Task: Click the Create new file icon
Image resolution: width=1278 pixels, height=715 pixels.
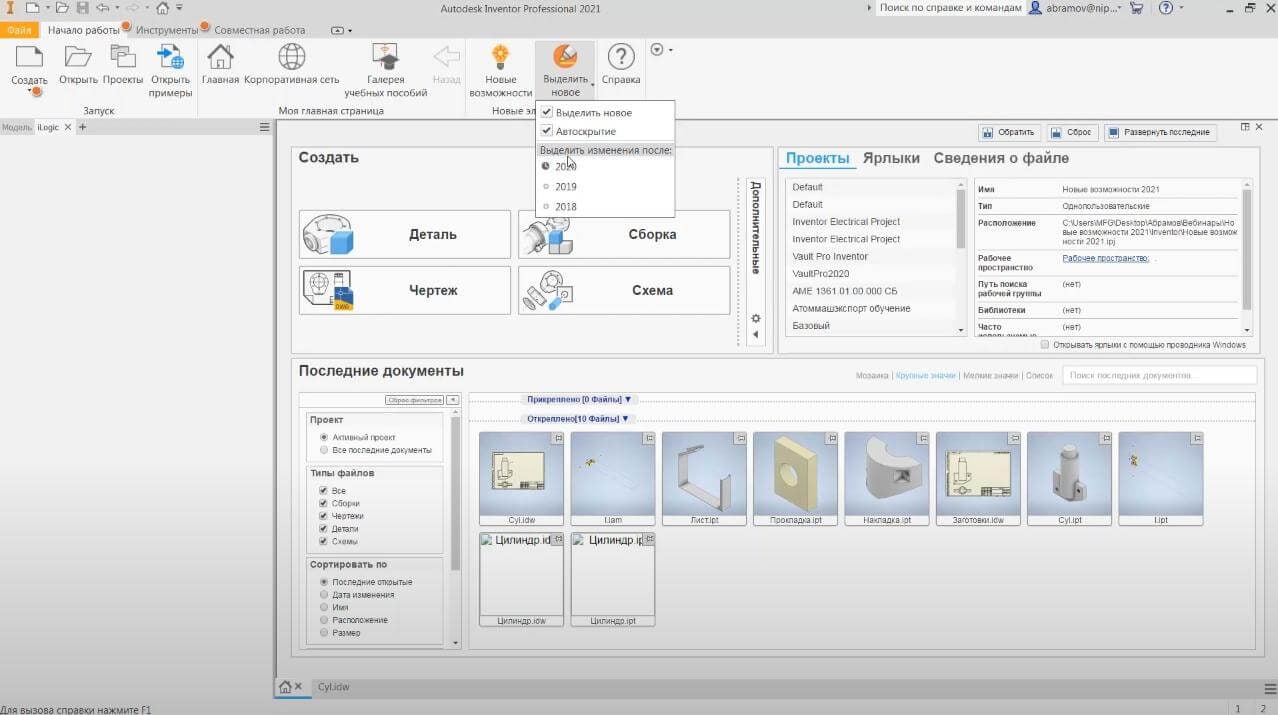Action: click(x=29, y=58)
